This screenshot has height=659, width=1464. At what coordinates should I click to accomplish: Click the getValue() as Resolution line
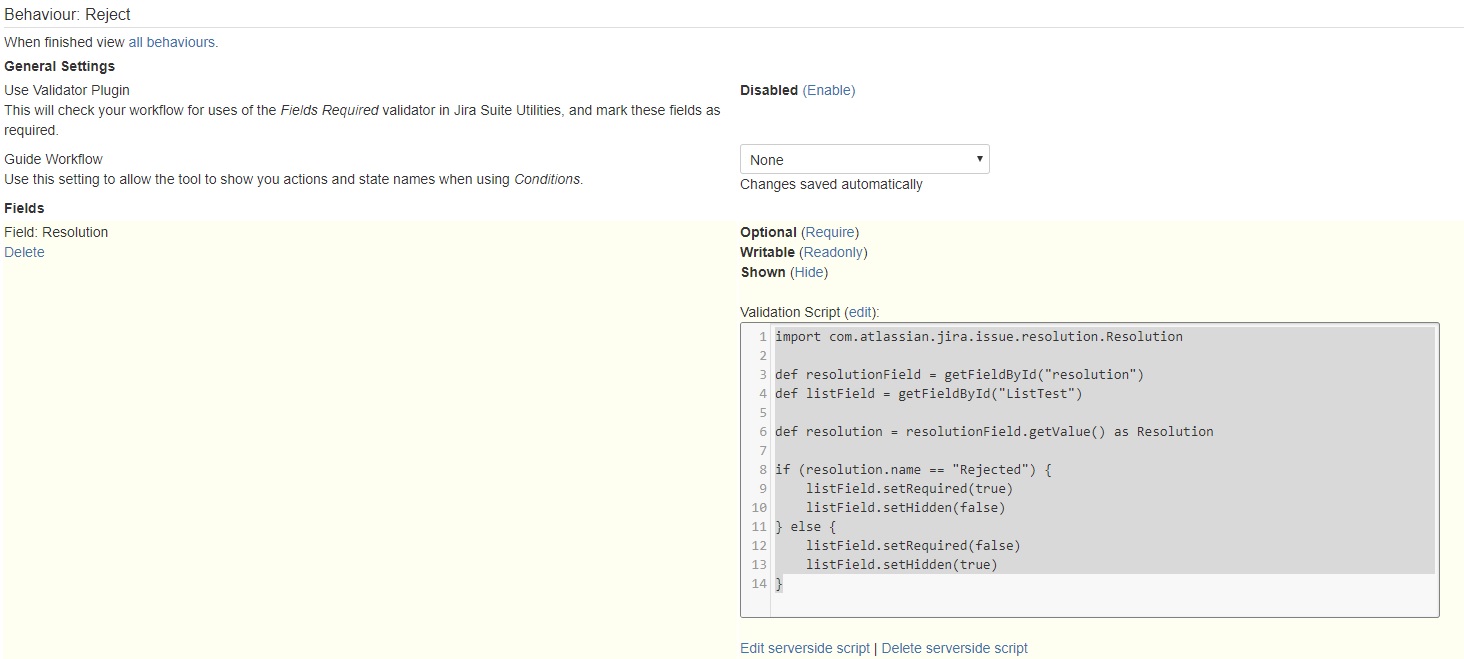[x=994, y=432]
